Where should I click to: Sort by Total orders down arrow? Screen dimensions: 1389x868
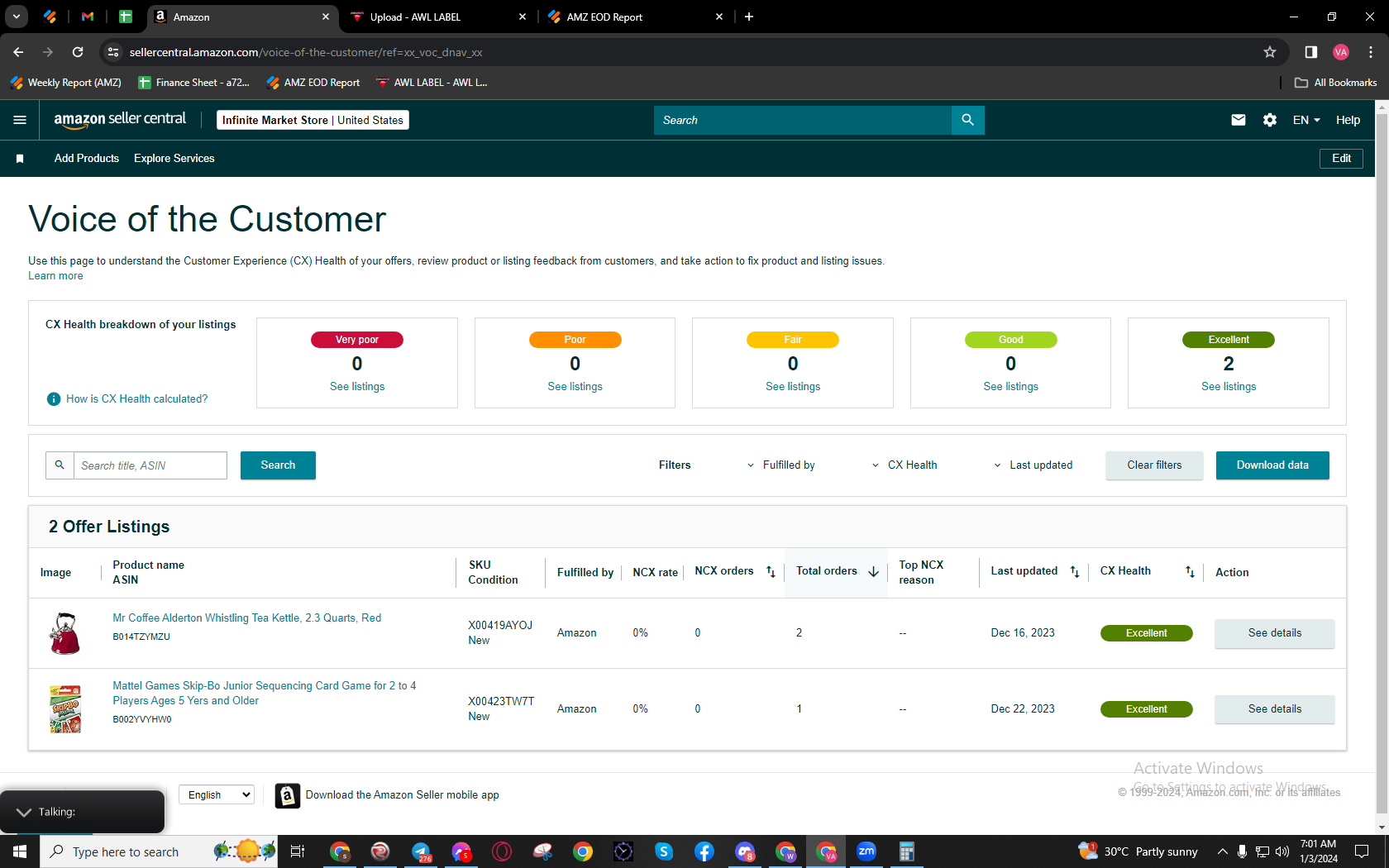coord(873,571)
